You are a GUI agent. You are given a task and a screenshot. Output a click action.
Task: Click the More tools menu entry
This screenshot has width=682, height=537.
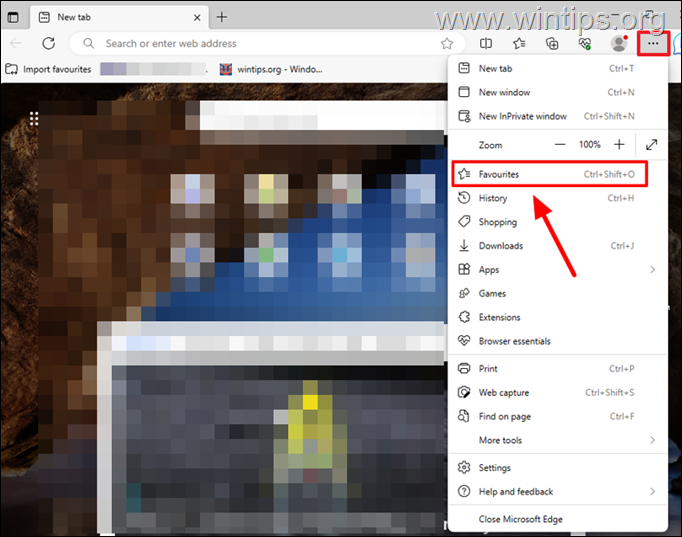[558, 440]
